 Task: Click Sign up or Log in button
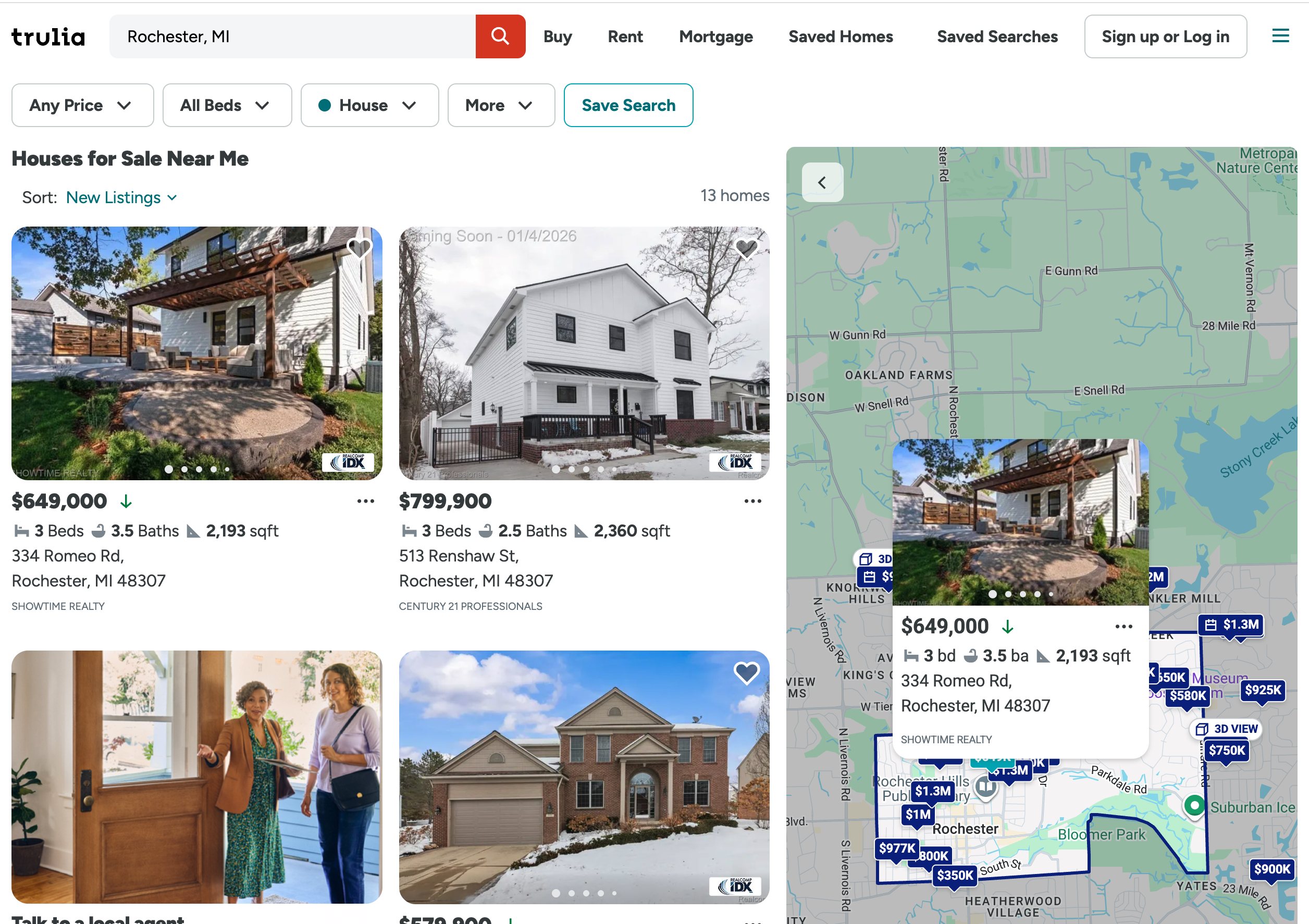[1165, 36]
